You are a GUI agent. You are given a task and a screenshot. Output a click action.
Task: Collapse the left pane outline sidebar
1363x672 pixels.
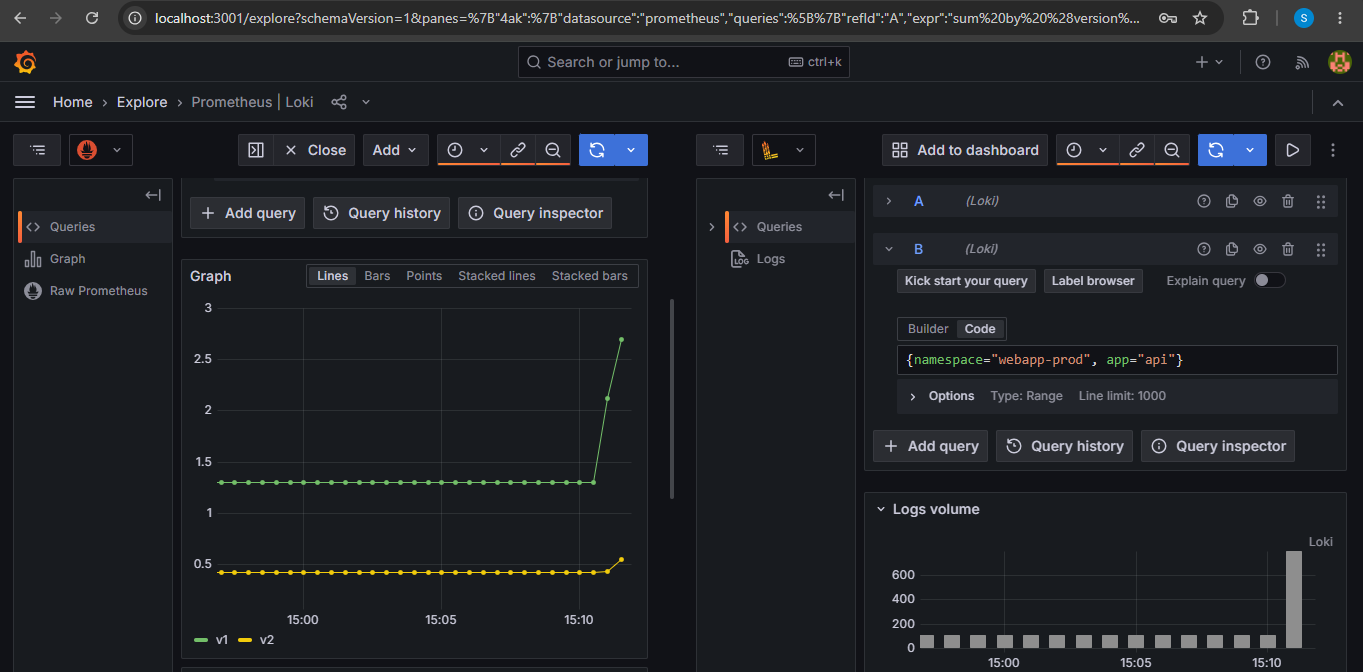click(153, 195)
